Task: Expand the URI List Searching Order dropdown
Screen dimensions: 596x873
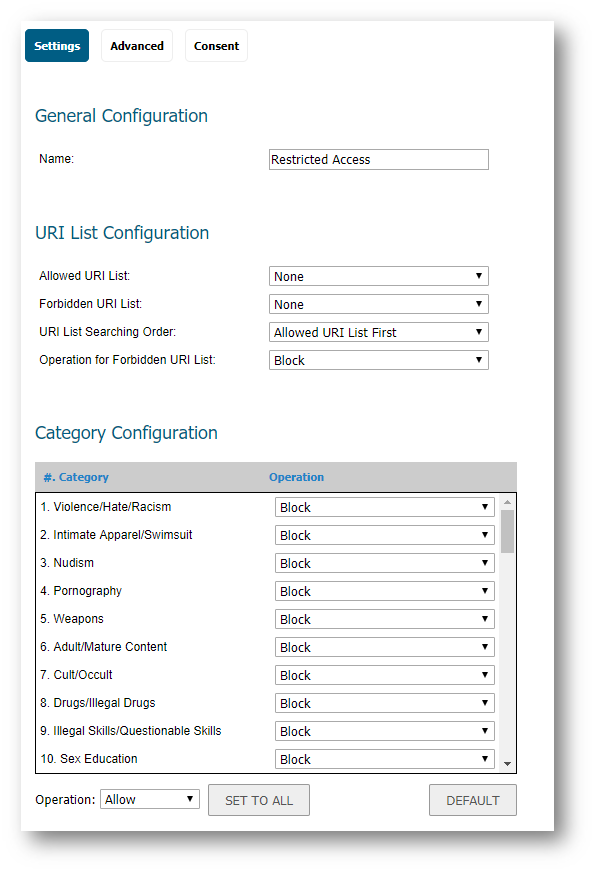Action: [379, 332]
